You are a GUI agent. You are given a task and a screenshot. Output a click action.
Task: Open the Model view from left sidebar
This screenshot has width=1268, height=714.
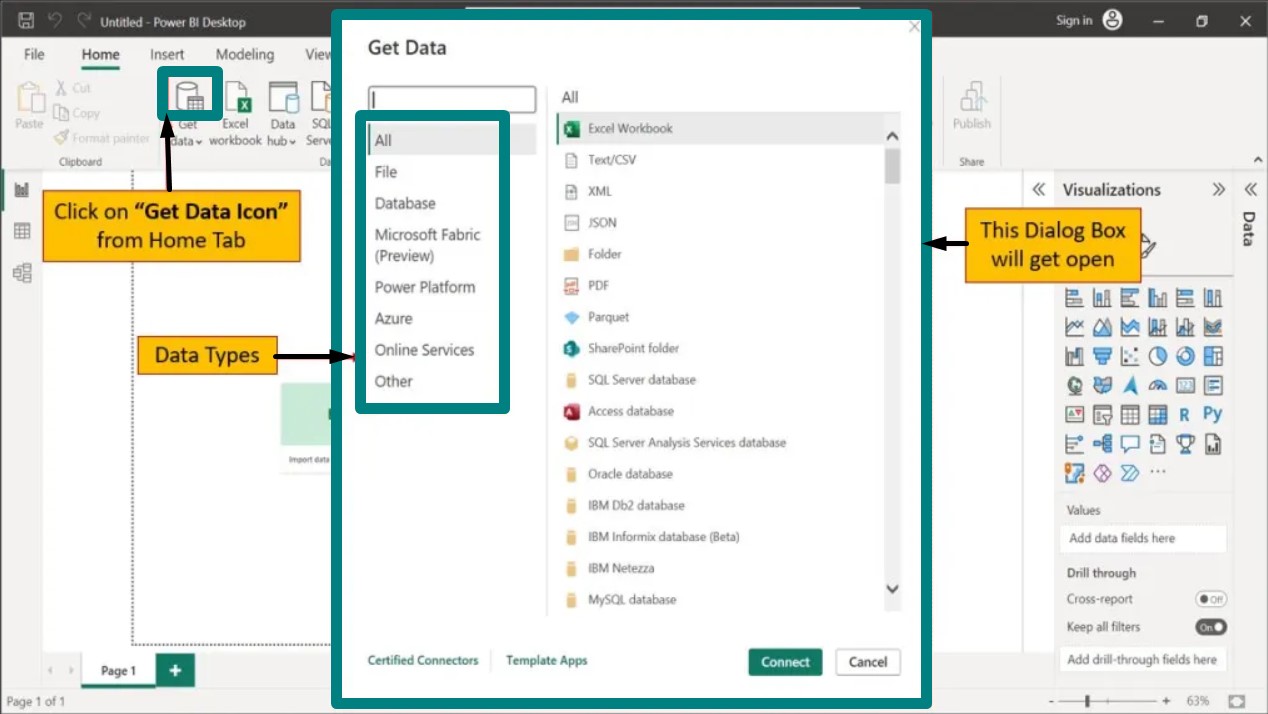pyautogui.click(x=22, y=272)
